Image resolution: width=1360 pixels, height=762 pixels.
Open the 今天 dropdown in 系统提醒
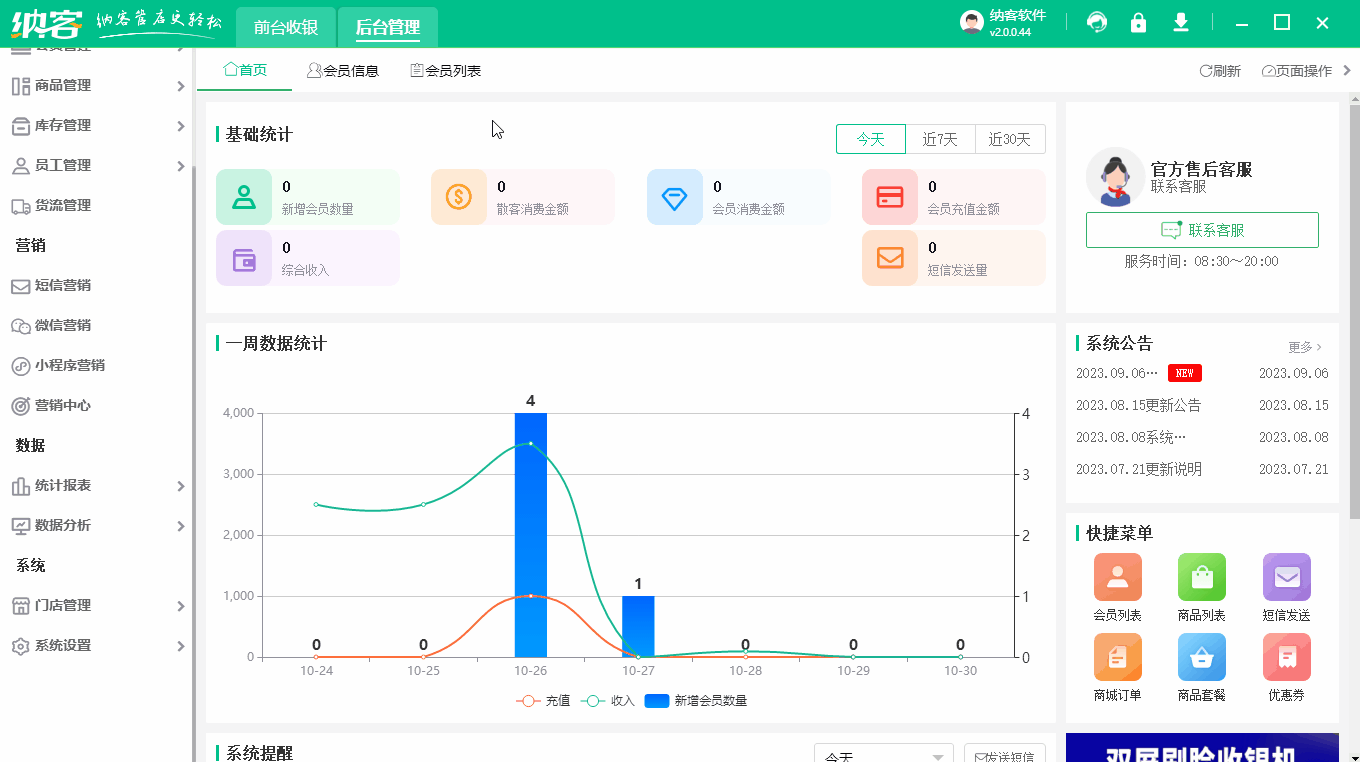click(882, 757)
